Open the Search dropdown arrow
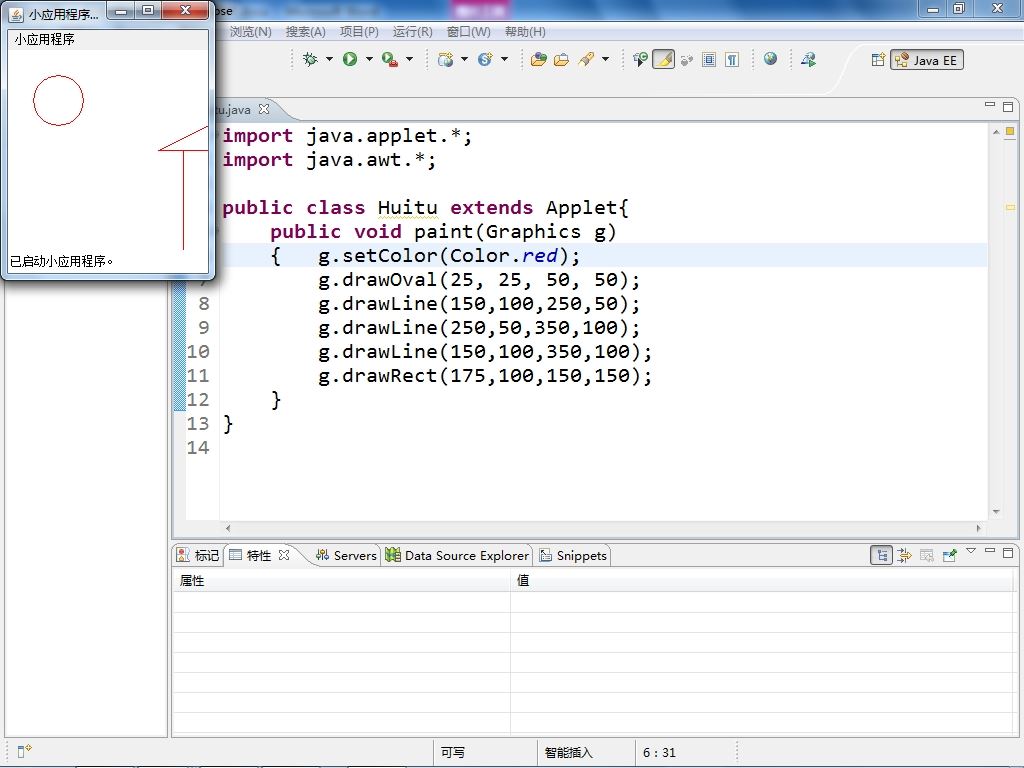 (605, 59)
